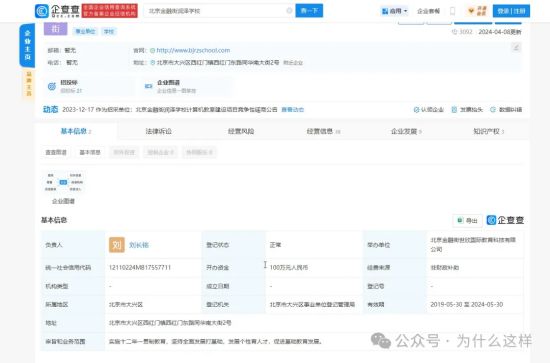Click the 导出 export button
The image size is (550, 363).
click(x=468, y=221)
